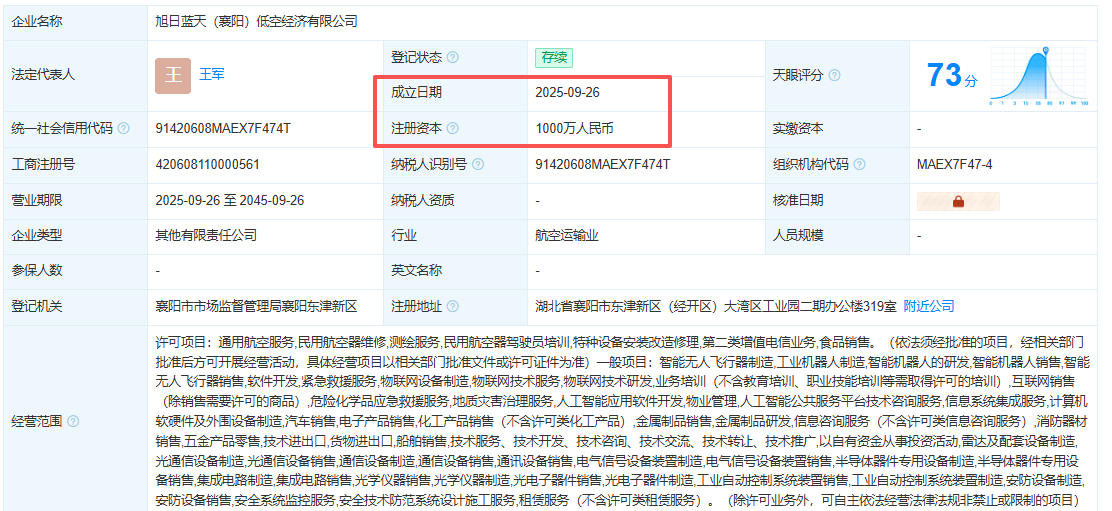Click the 营业期限 label cell
This screenshot has width=1112, height=511.
[x=75, y=201]
